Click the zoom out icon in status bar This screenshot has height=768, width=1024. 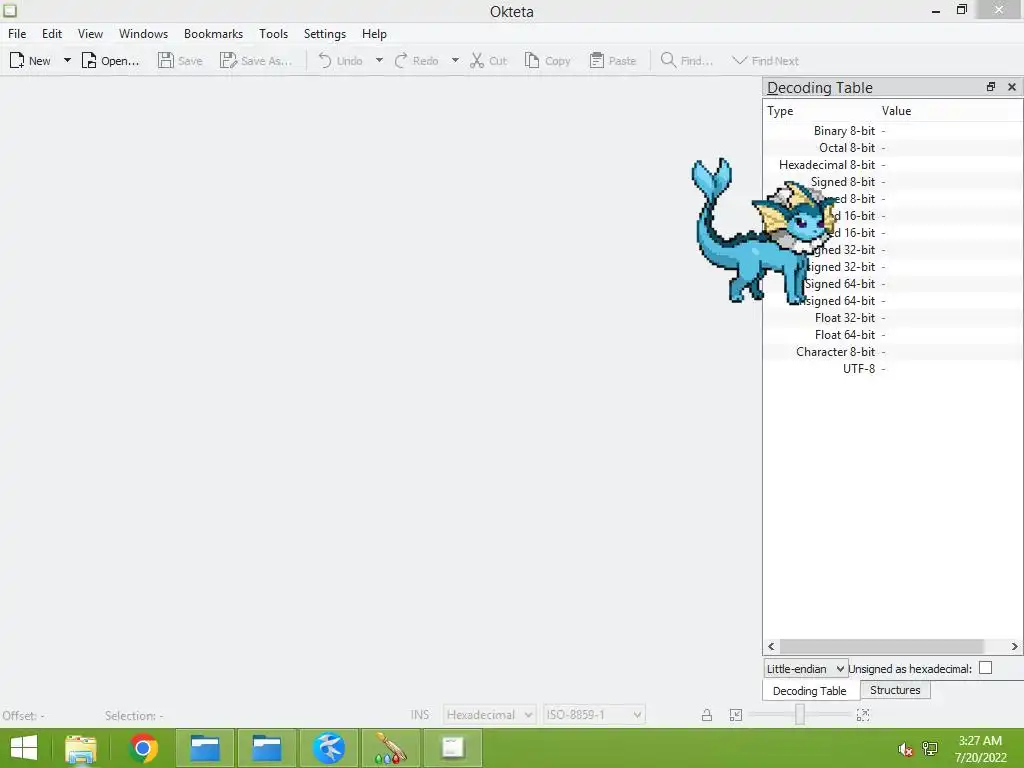(735, 715)
